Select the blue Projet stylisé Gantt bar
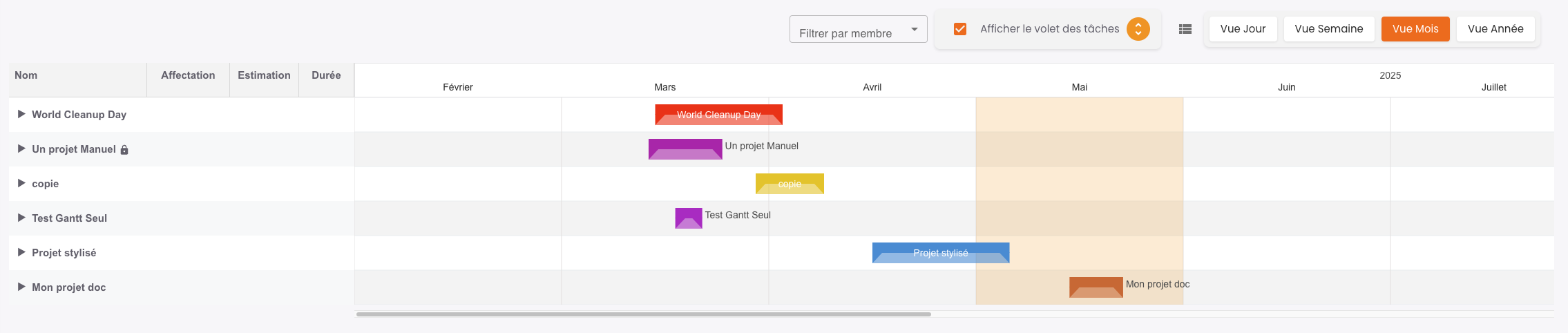 point(940,253)
